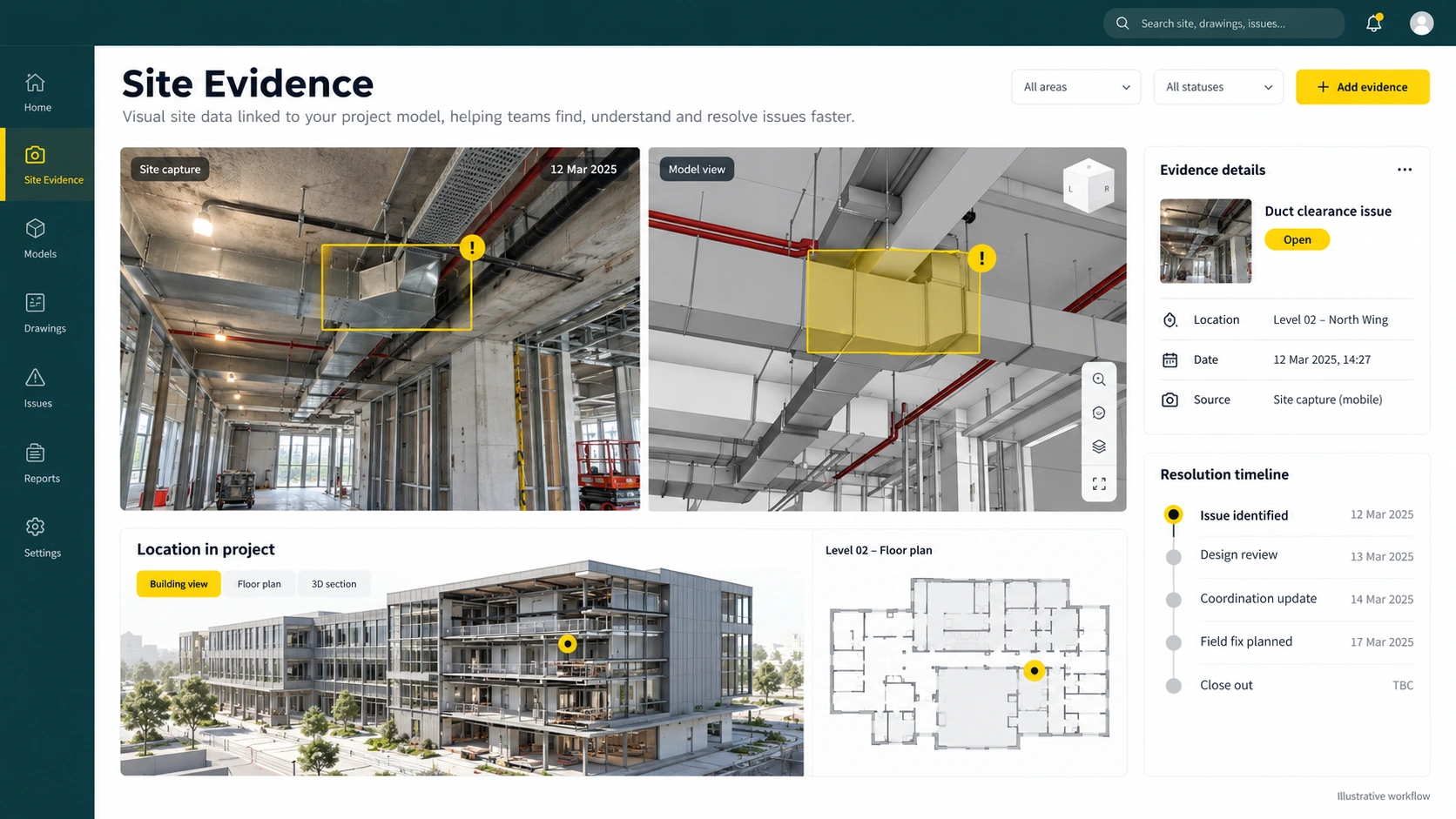This screenshot has width=1456, height=819.
Task: Click the location pin on building view
Action: tap(568, 644)
